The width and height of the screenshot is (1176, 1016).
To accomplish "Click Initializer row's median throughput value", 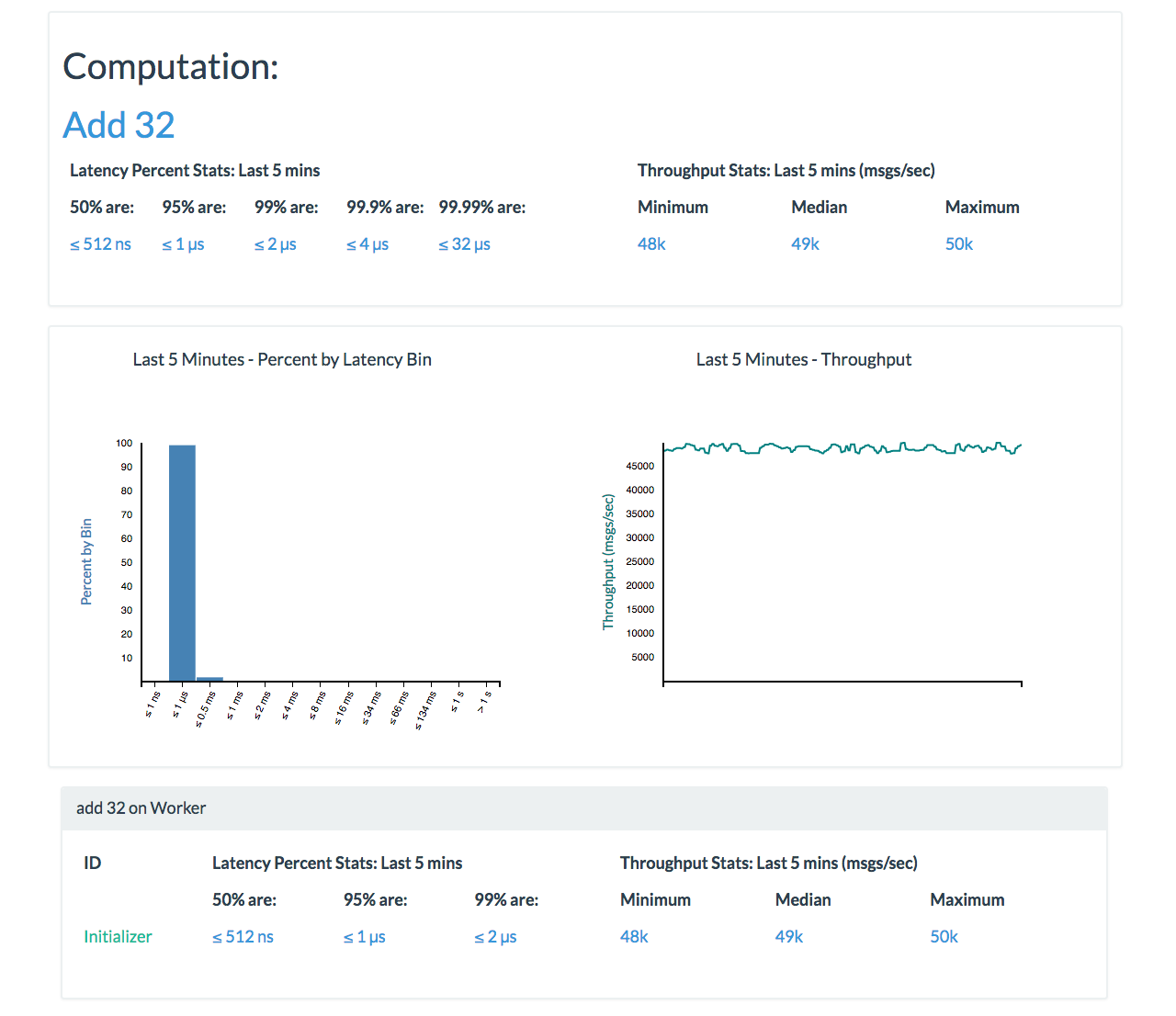I will pos(788,937).
